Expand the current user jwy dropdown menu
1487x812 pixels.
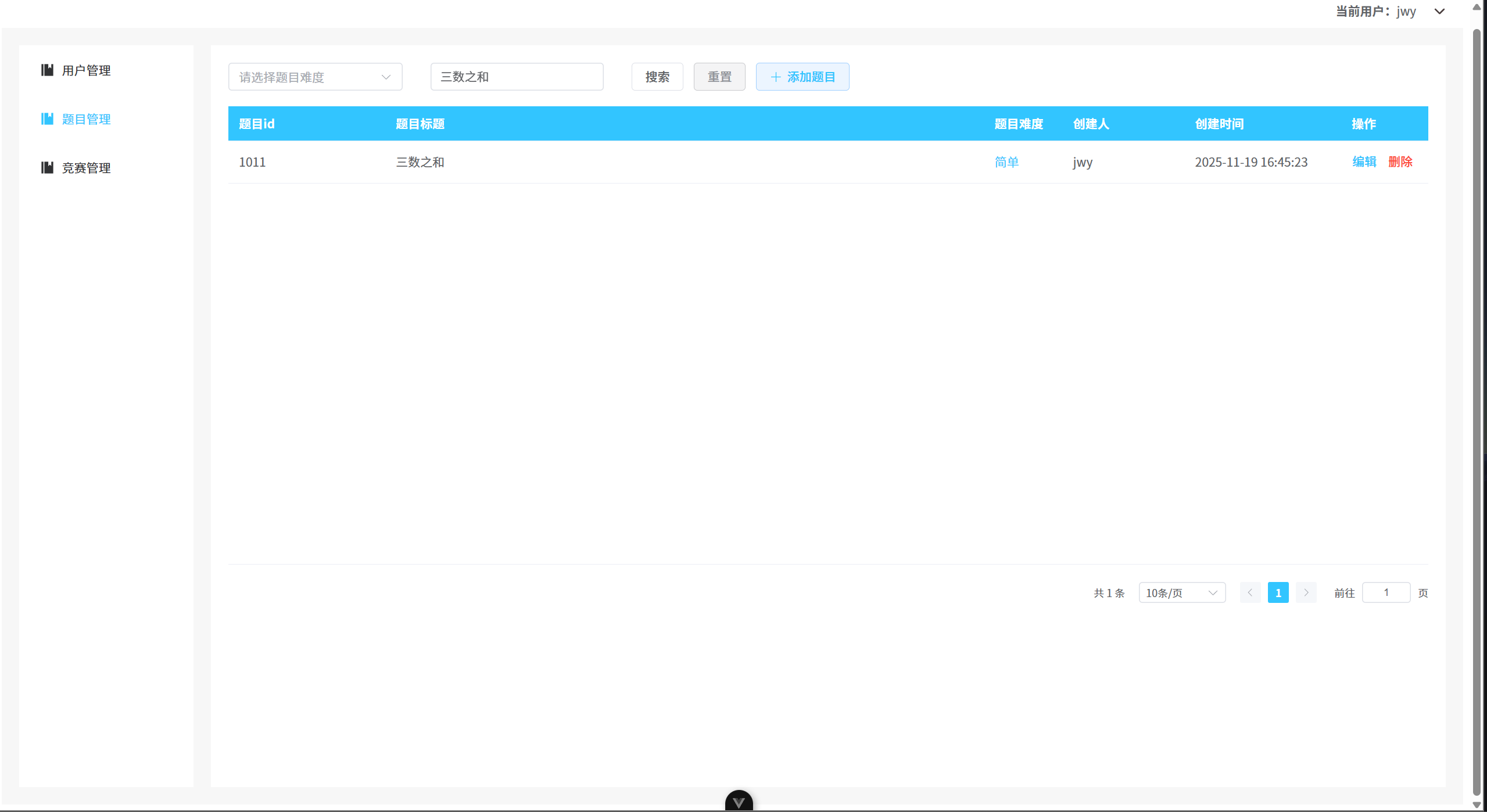(1439, 11)
